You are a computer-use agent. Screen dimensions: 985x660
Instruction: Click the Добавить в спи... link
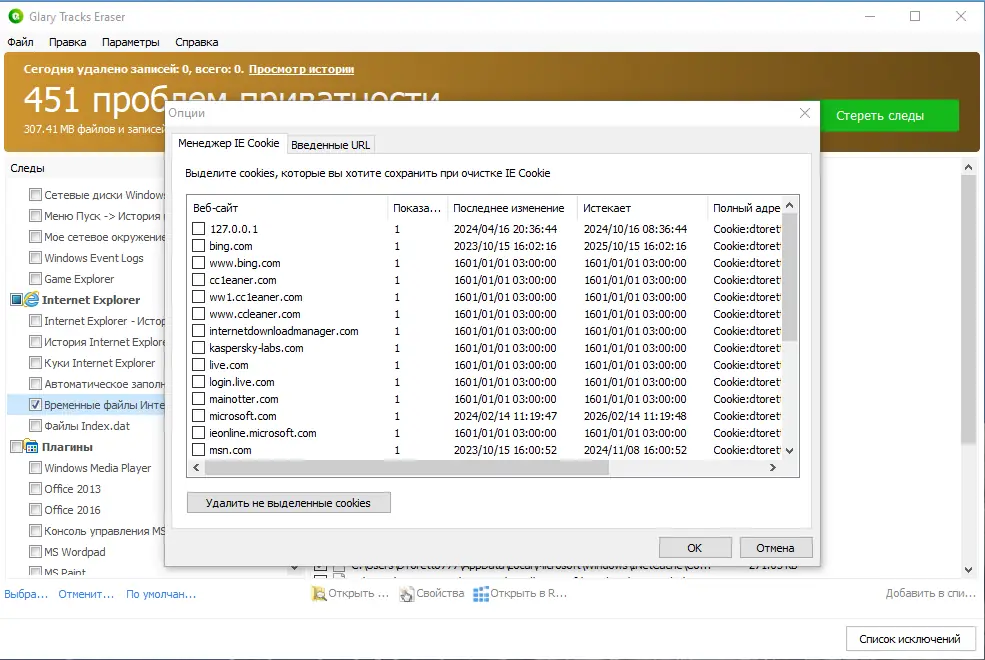click(931, 593)
